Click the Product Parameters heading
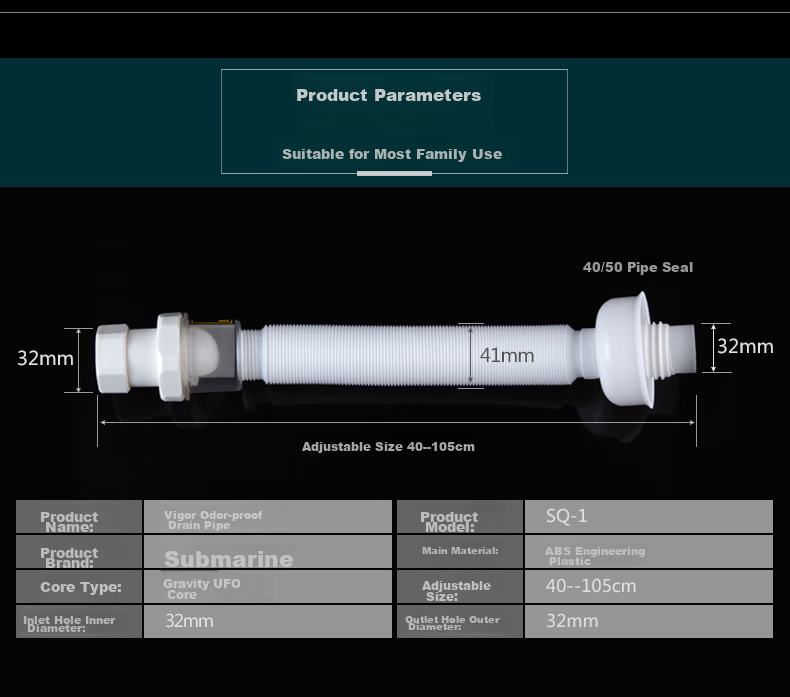Viewport: 790px width, 697px height. pyautogui.click(x=388, y=95)
